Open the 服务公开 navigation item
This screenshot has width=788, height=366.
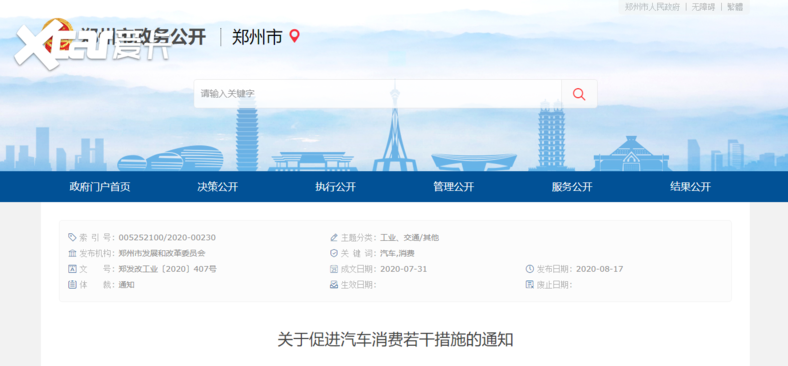[x=572, y=187]
